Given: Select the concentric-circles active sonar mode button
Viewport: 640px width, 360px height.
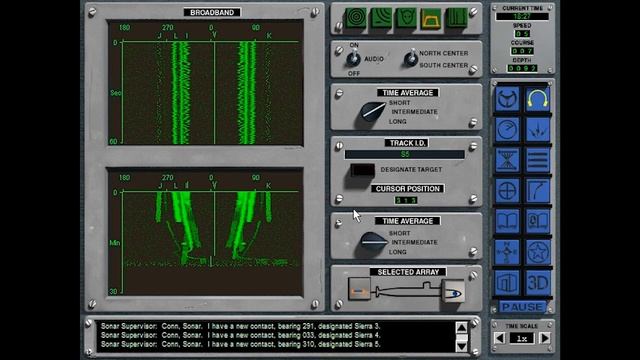Looking at the screenshot, I should 356,18.
